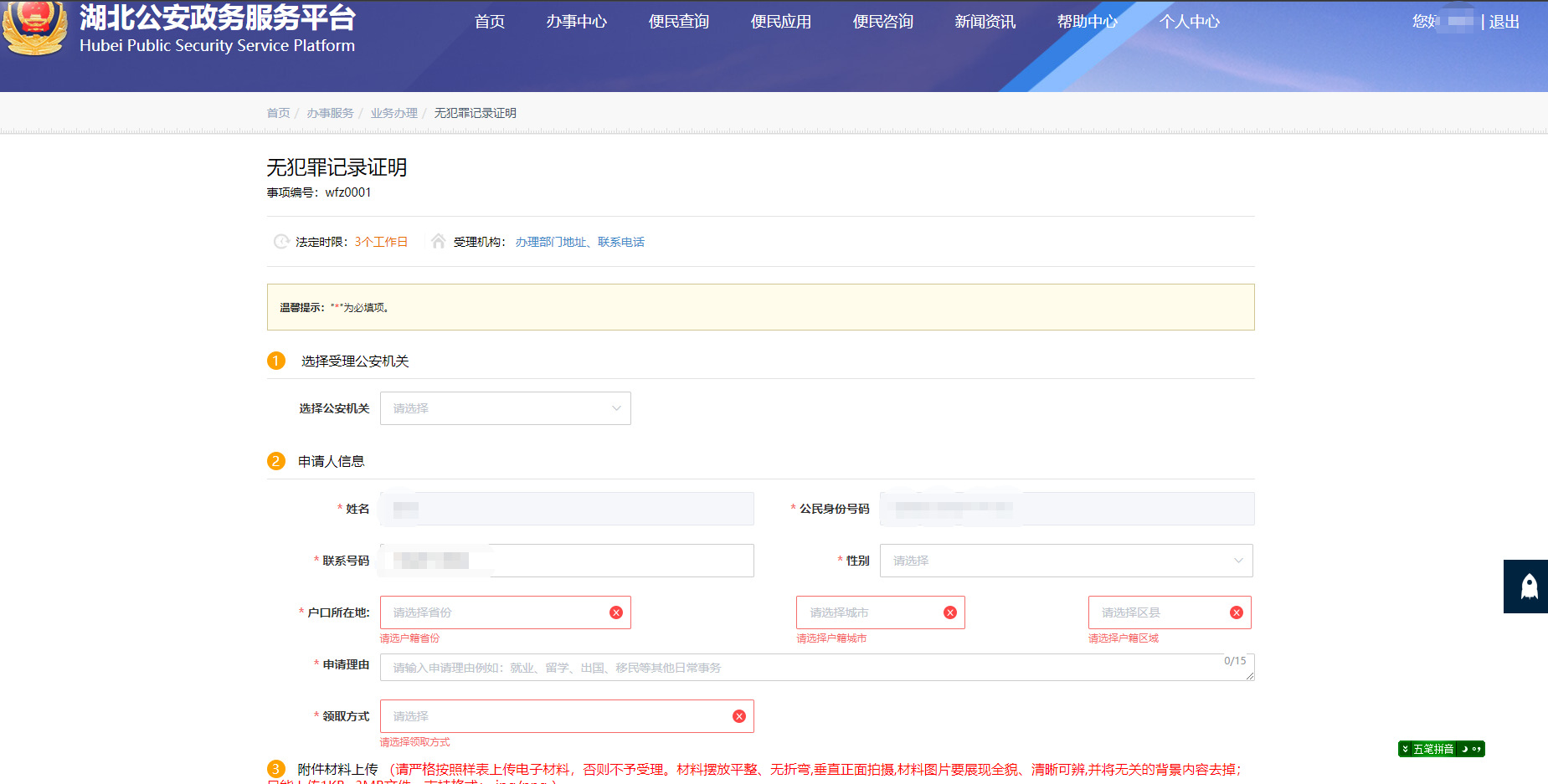Viewport: 1548px width, 784px height.
Task: Click the 姓名 name field
Action: pyautogui.click(x=567, y=509)
